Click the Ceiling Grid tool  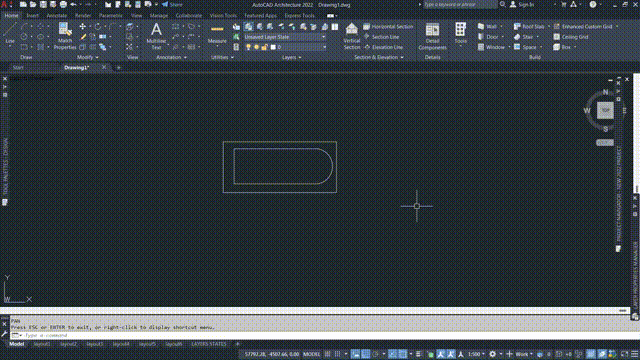[x=571, y=37]
